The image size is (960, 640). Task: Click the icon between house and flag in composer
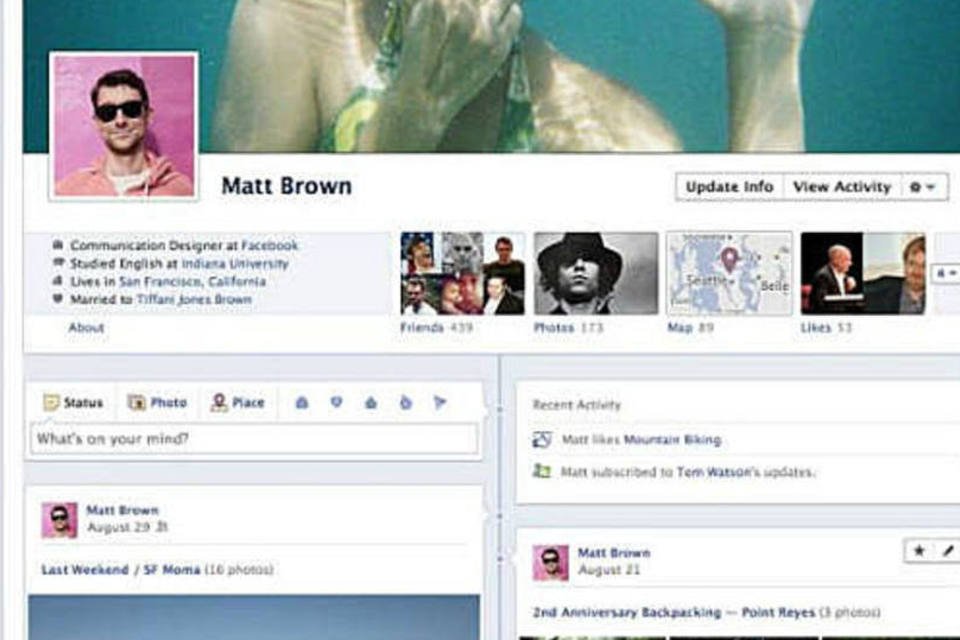(405, 402)
